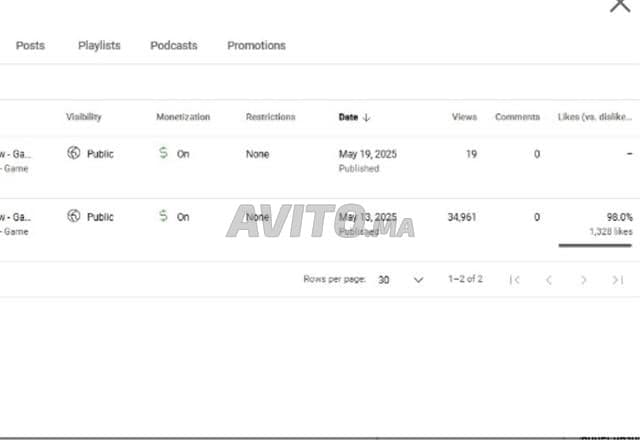The image size is (640, 440).
Task: Click the descending sort arrow next to Date
Action: tap(366, 118)
